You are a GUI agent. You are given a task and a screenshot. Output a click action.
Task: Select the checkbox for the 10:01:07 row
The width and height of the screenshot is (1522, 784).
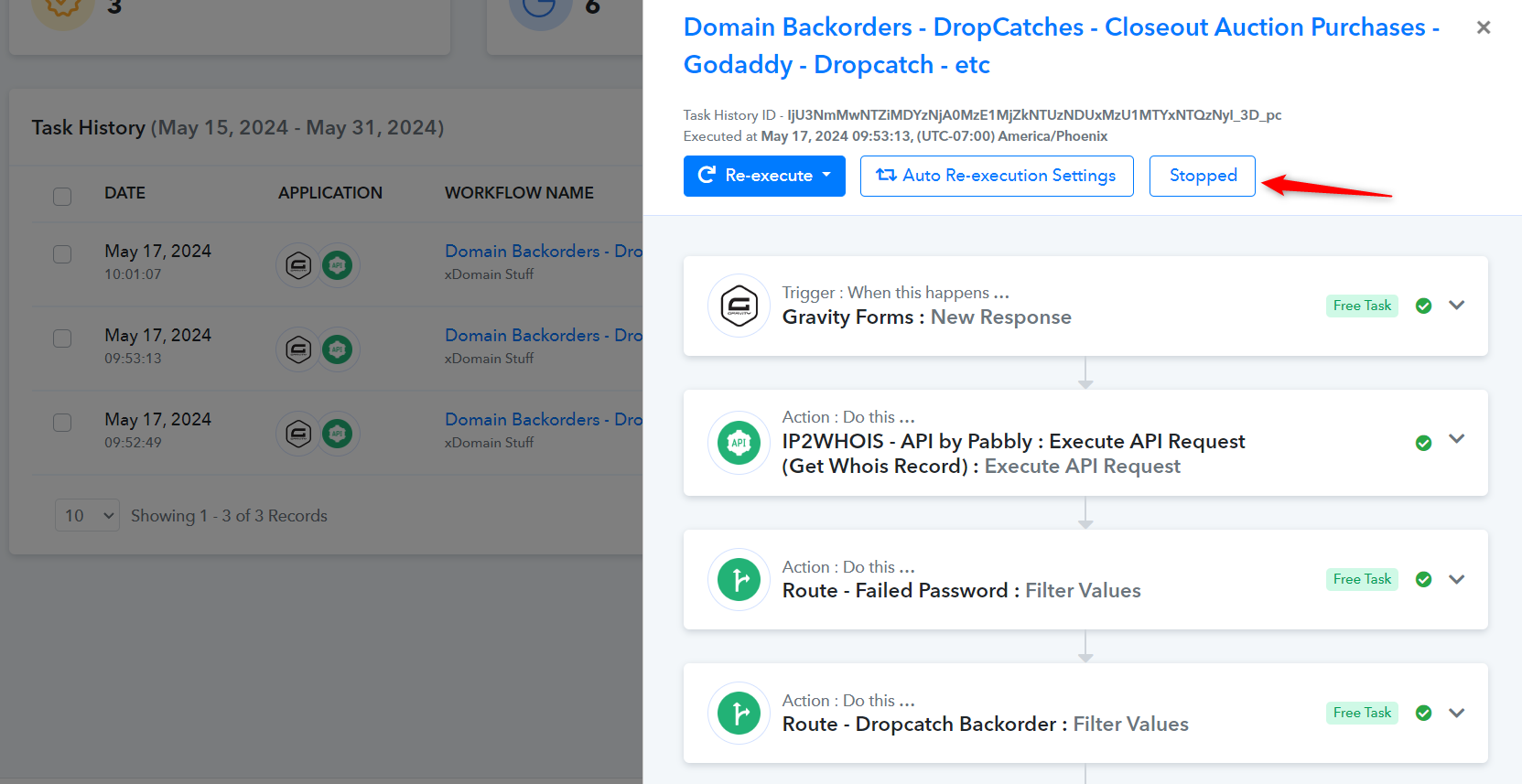tap(62, 254)
